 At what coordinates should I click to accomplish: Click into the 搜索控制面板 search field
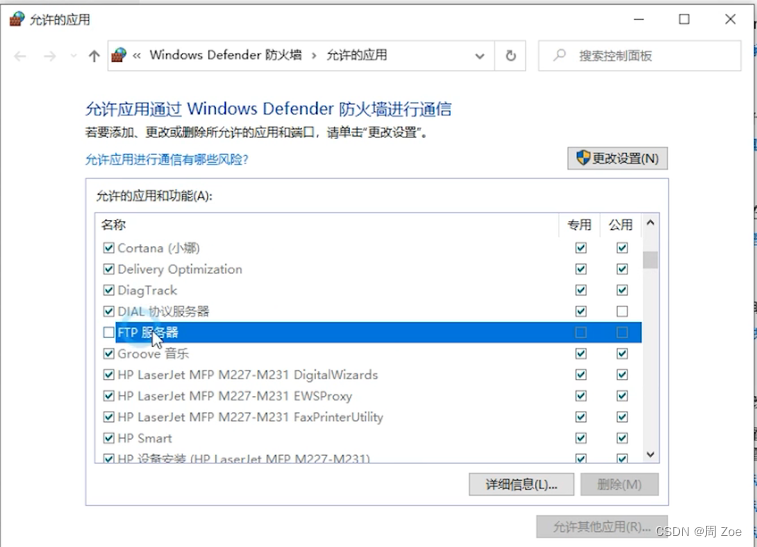[x=639, y=56]
